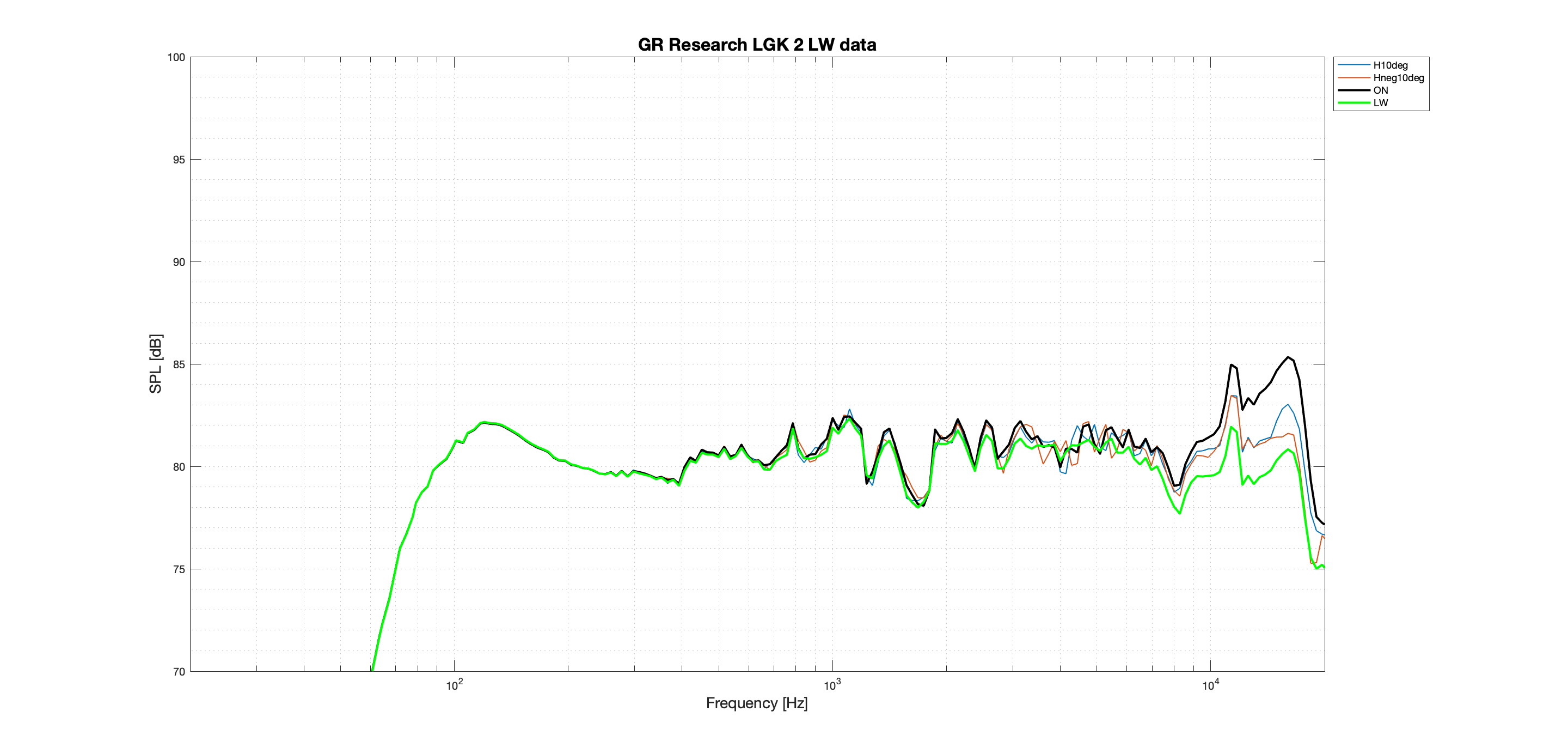This screenshot has height=754, width=1568.
Task: Click the x-axis tick label 10^4
Action: pyautogui.click(x=1210, y=685)
